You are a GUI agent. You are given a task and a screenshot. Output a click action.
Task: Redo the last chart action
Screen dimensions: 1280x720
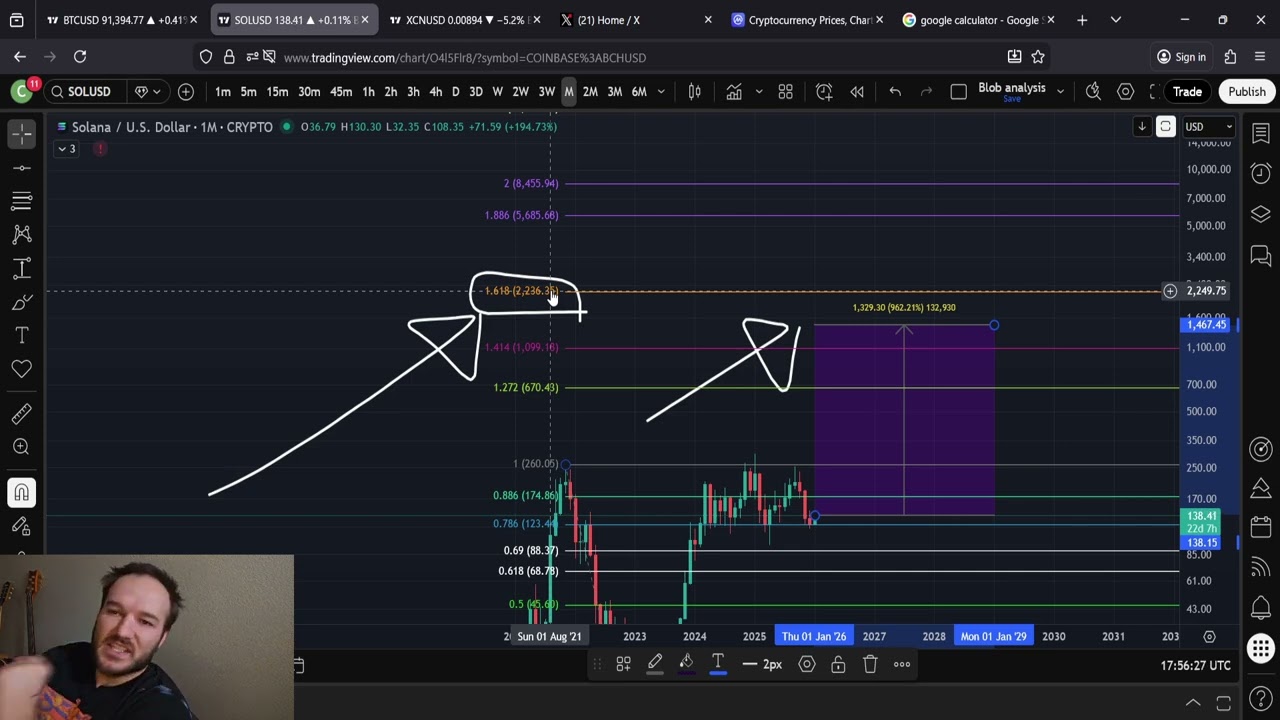926,92
